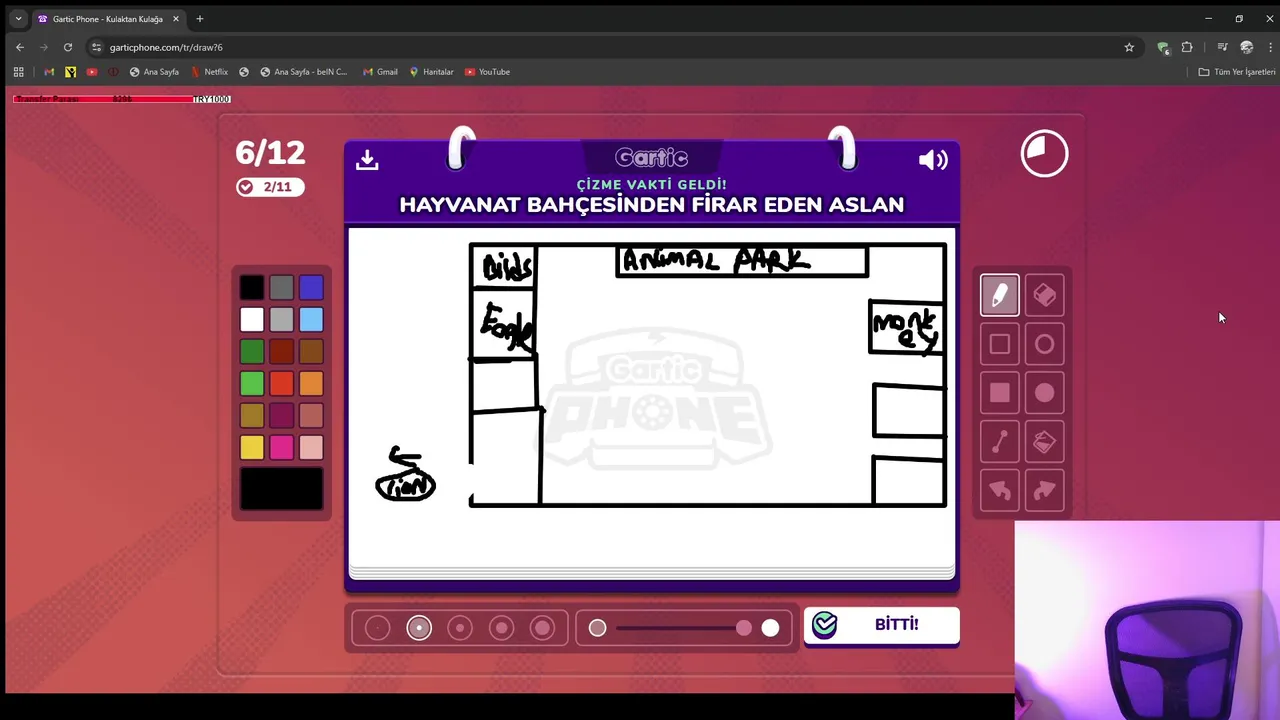
Task: Submit drawing with the BİTTİ! button
Action: [x=882, y=625]
